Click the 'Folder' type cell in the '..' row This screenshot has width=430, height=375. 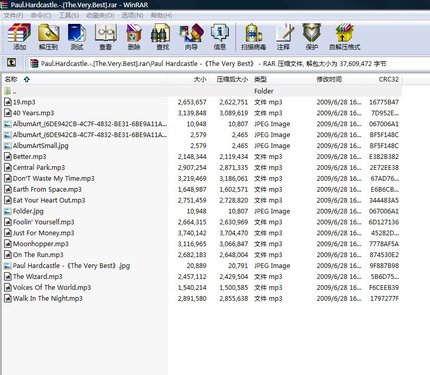point(264,91)
